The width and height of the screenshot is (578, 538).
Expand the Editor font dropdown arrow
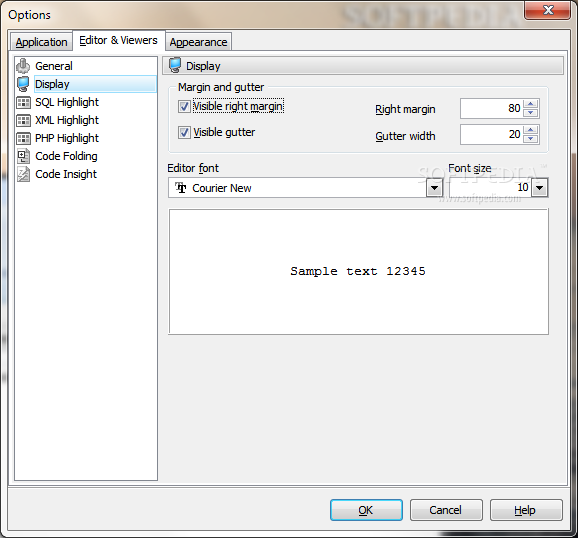click(x=434, y=188)
